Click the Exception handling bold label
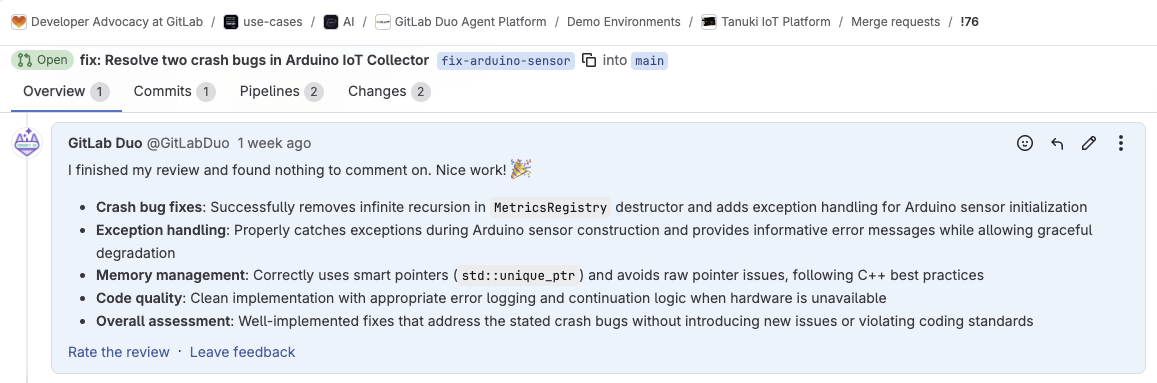Image resolution: width=1157 pixels, height=383 pixels. point(162,230)
